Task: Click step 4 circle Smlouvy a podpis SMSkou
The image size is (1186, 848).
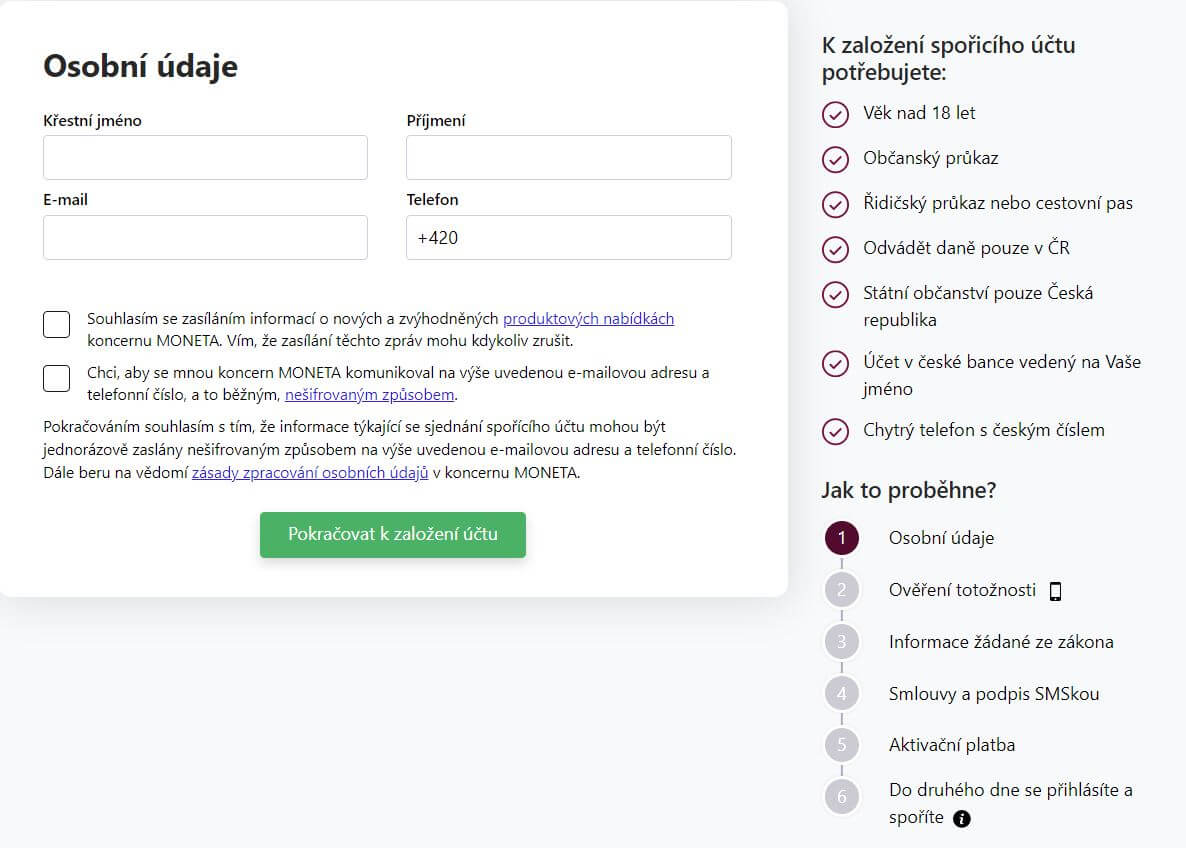Action: pos(842,694)
